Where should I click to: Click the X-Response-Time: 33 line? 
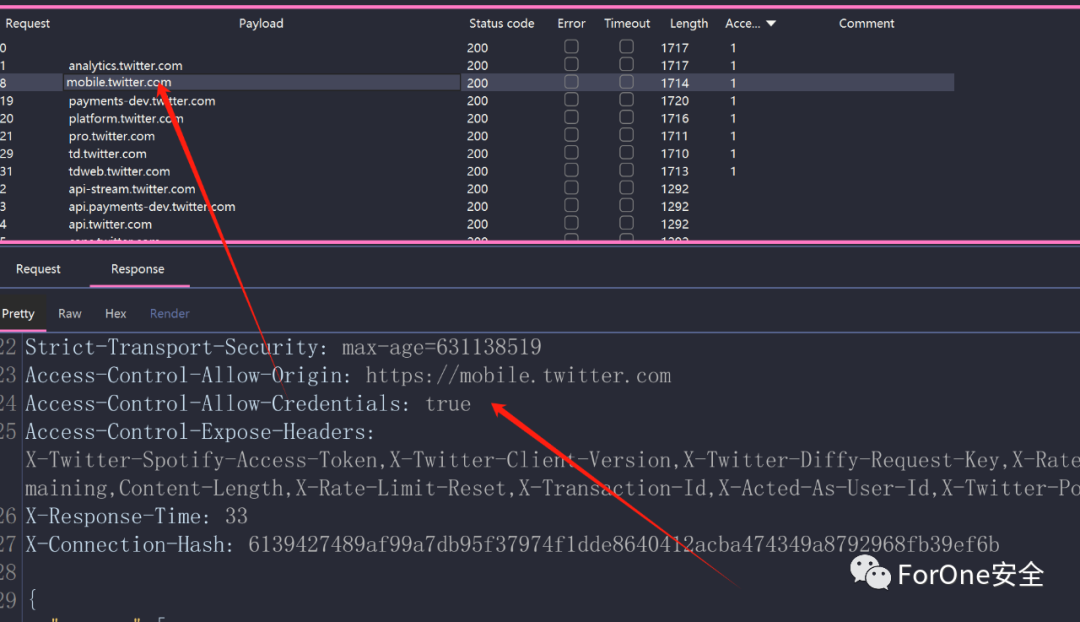click(136, 517)
